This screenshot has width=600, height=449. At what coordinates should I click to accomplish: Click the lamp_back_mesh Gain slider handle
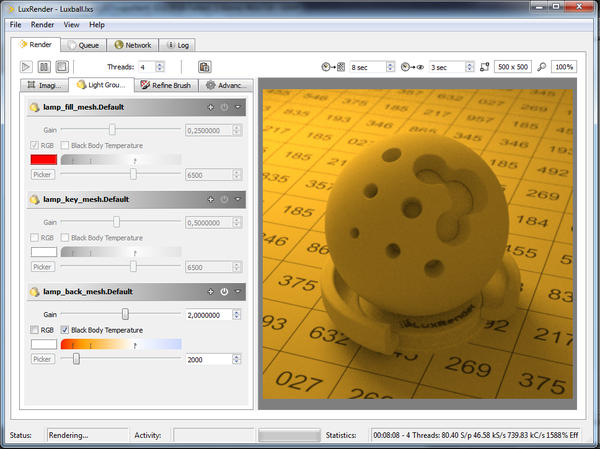point(125,314)
